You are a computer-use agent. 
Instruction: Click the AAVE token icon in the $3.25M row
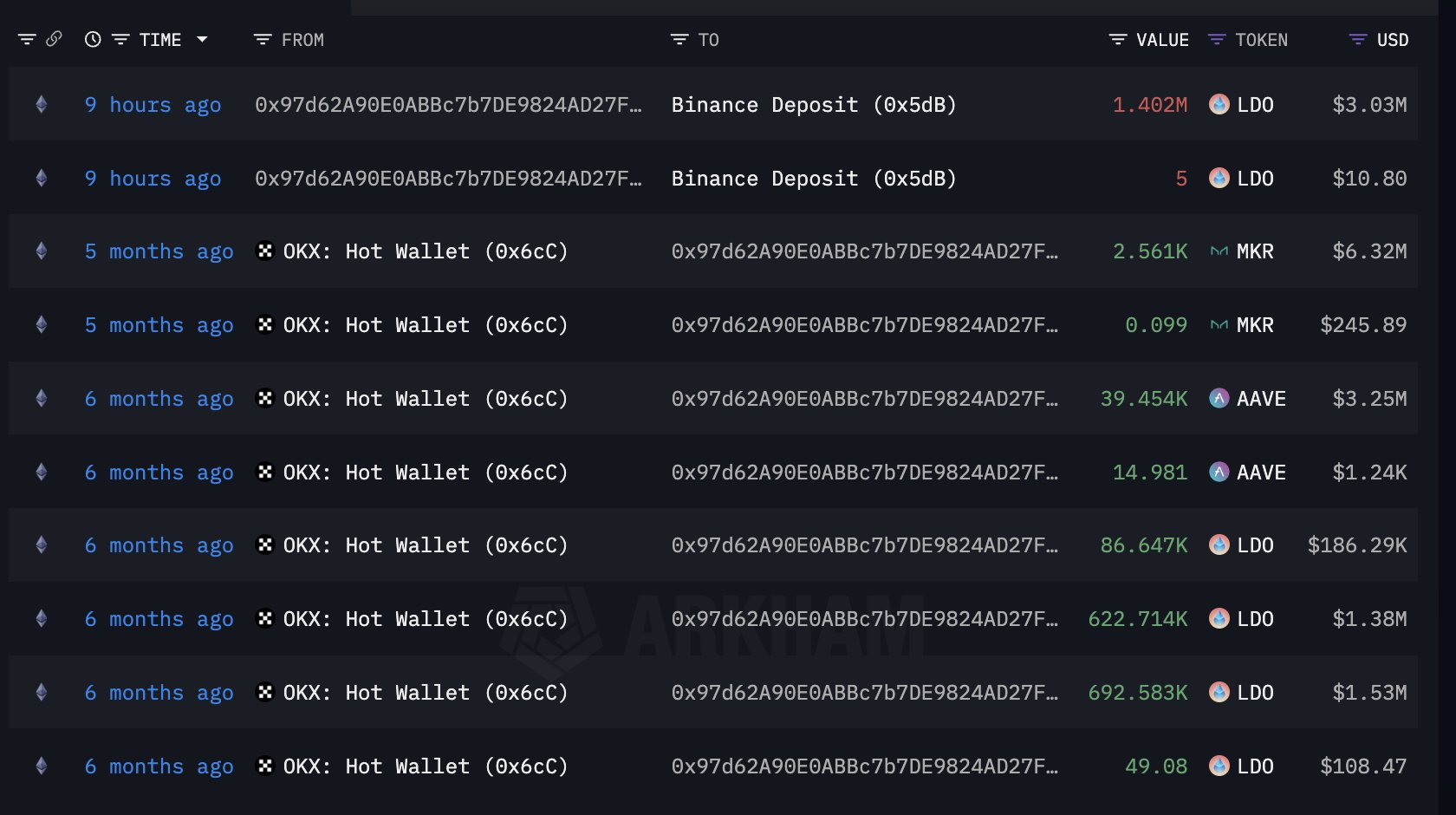1219,399
